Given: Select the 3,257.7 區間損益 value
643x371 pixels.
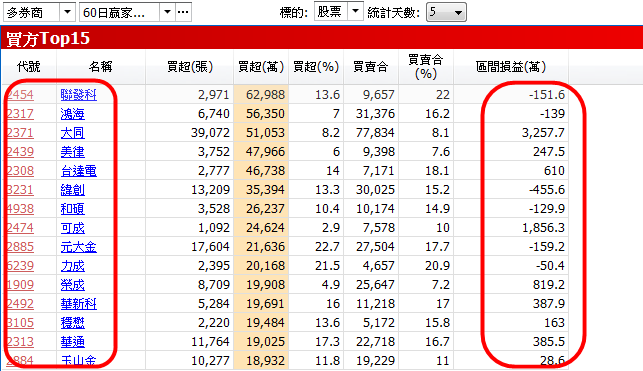Looking at the screenshot, I should pos(543,133).
